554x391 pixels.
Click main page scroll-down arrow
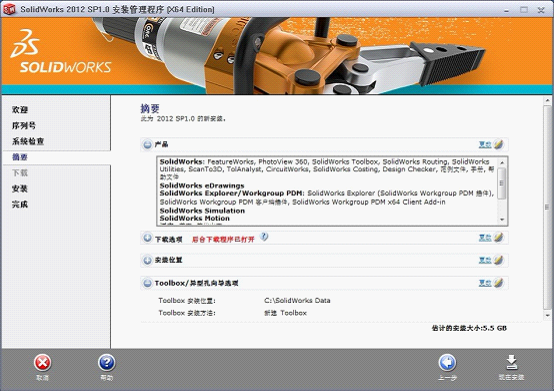coord(547,315)
